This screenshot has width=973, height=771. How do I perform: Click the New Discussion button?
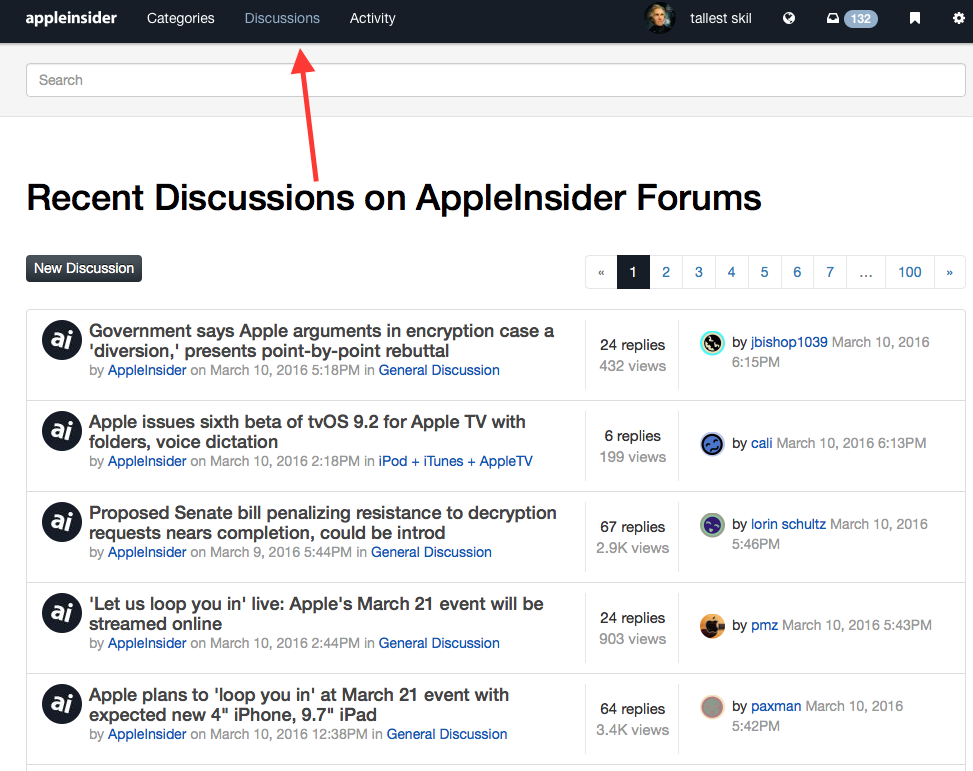(x=84, y=268)
